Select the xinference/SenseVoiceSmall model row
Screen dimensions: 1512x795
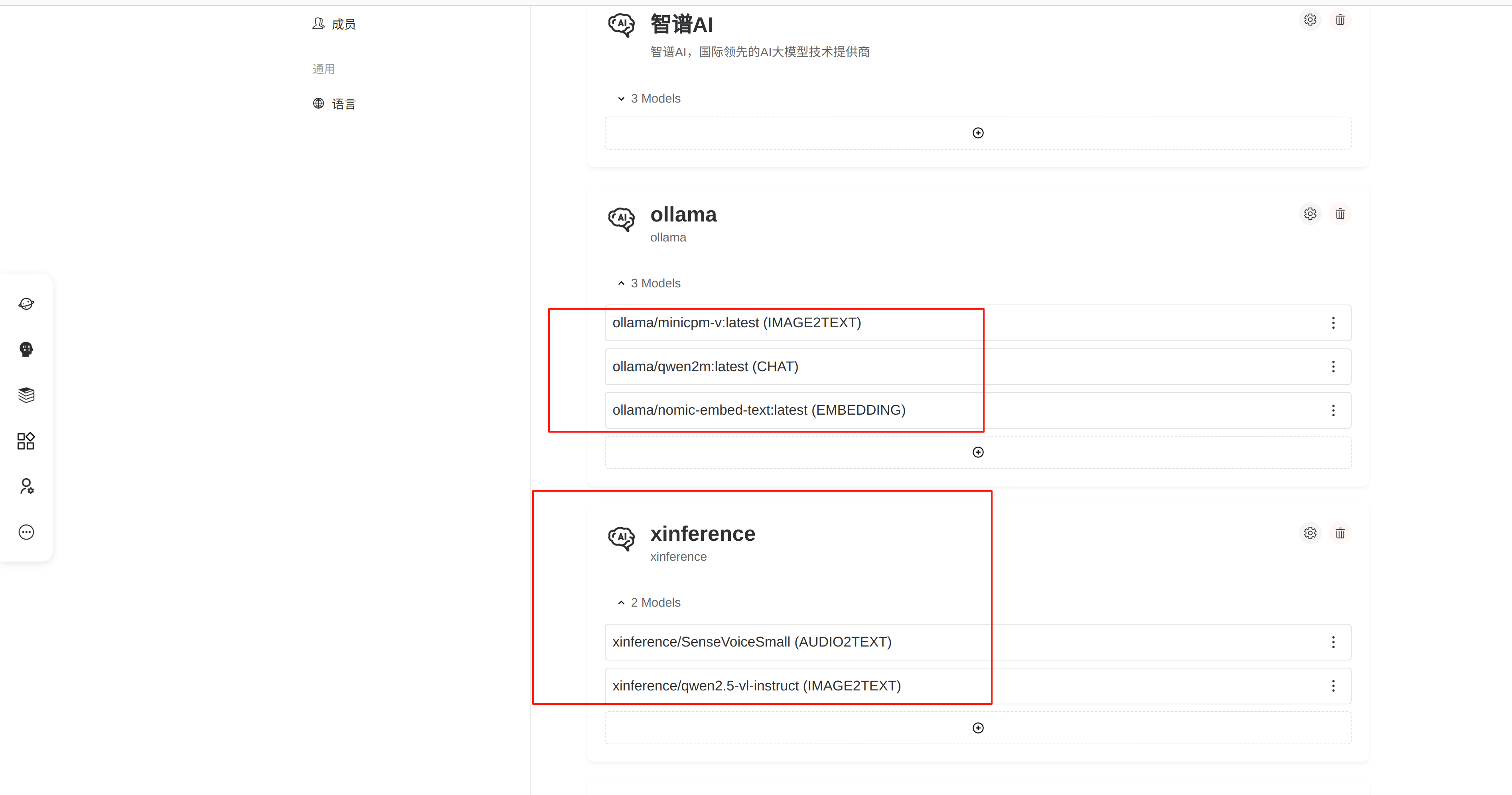[751, 642]
